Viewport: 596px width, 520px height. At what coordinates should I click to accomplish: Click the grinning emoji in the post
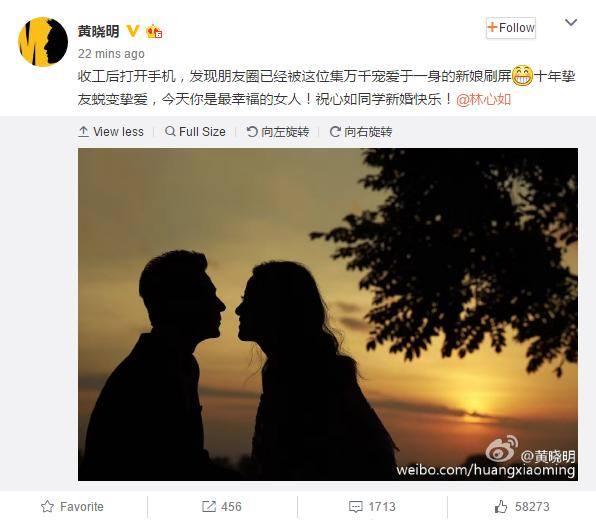coord(522,76)
